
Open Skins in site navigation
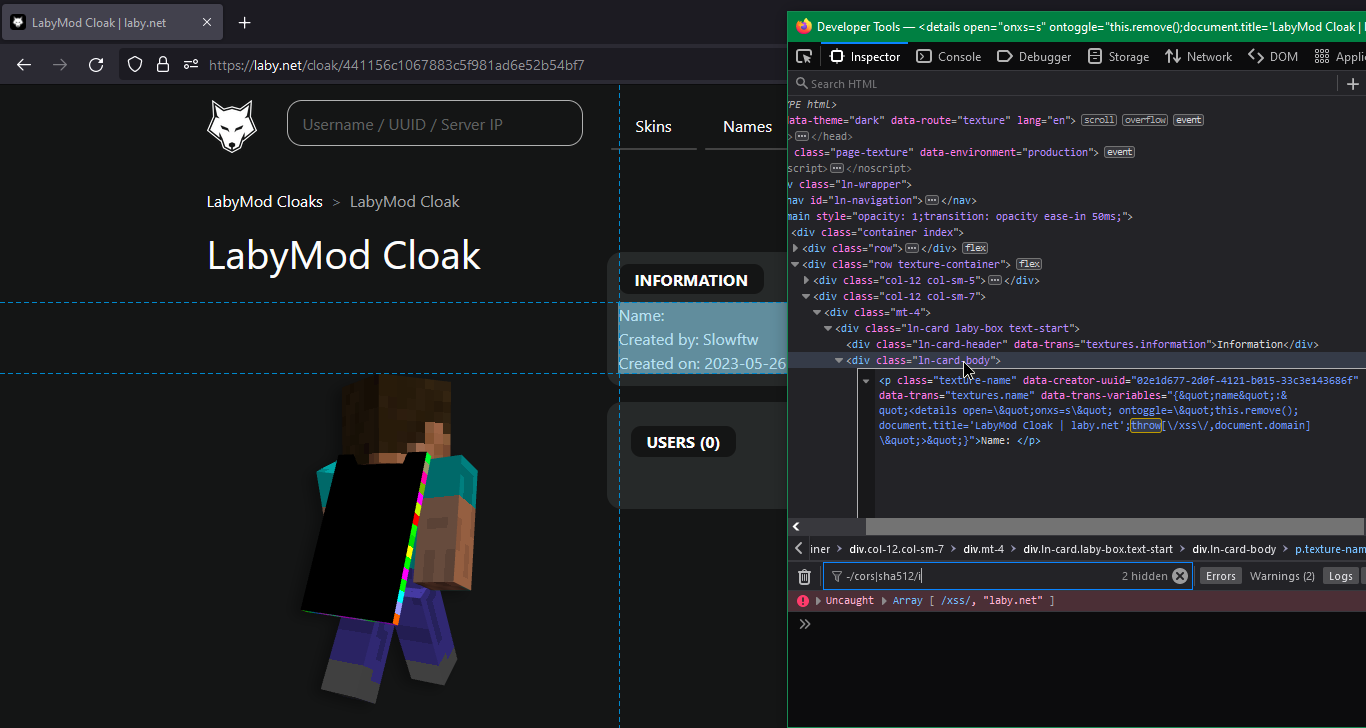(x=654, y=127)
